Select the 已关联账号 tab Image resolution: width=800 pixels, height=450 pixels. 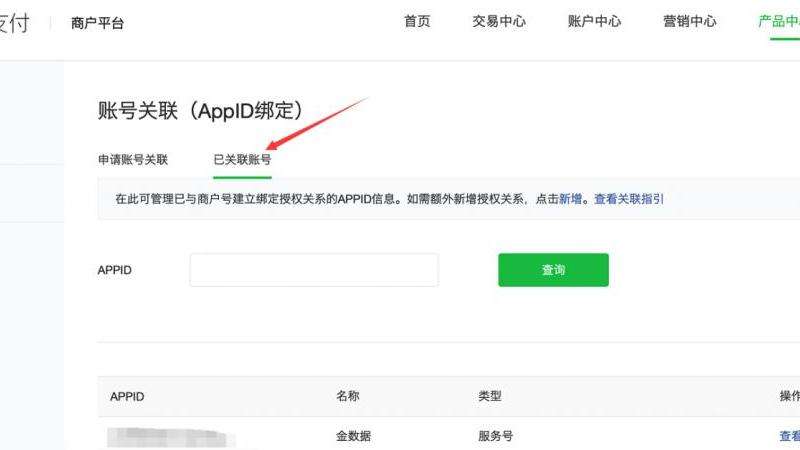click(x=242, y=159)
